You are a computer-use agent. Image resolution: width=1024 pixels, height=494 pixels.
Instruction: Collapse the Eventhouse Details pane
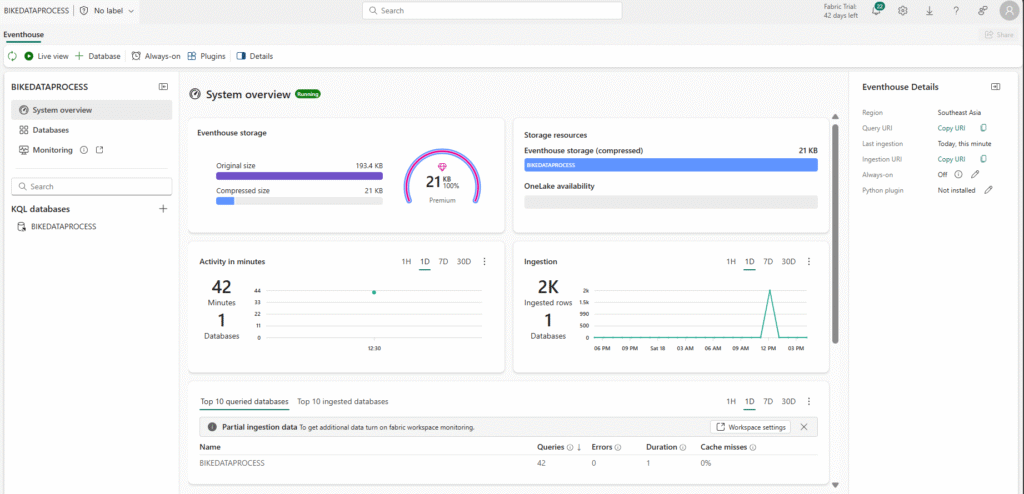996,87
